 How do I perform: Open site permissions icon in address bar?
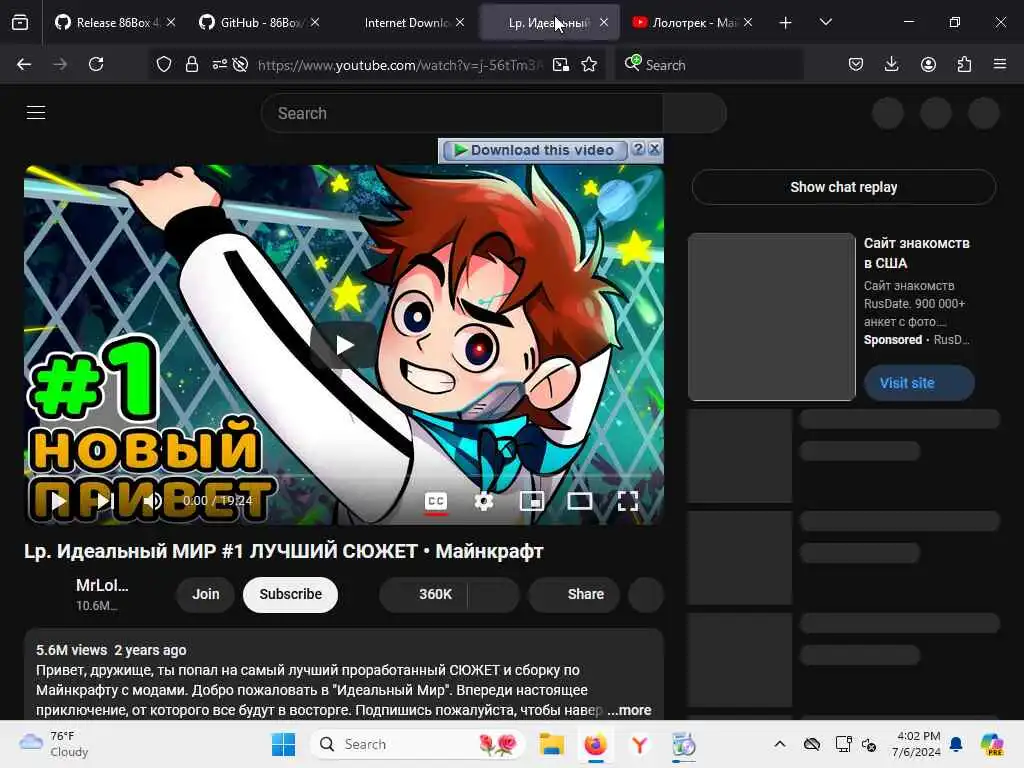click(x=219, y=64)
